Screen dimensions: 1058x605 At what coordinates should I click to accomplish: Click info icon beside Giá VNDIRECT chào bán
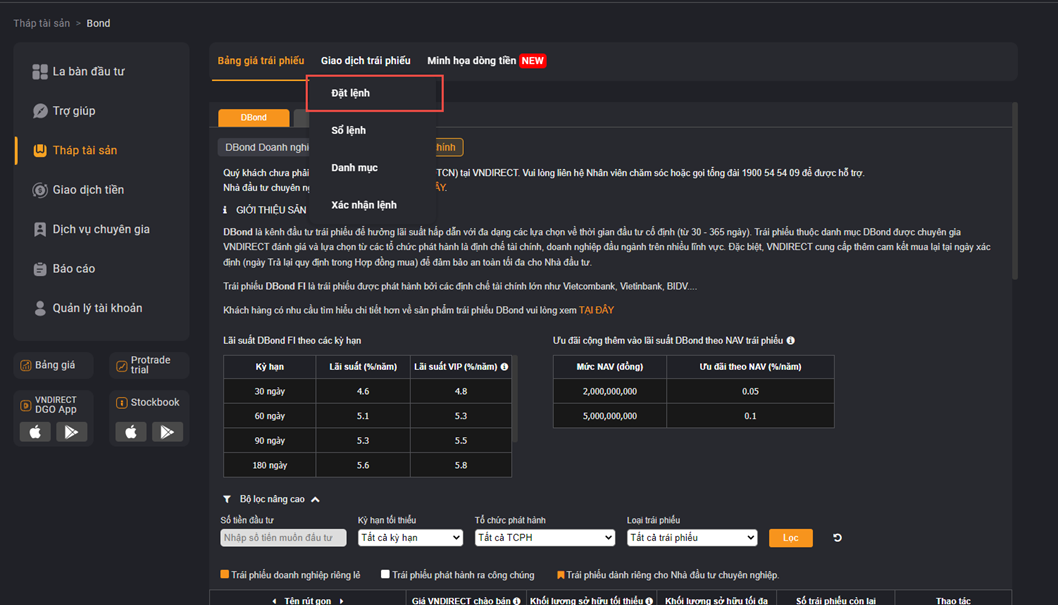[x=517, y=601]
